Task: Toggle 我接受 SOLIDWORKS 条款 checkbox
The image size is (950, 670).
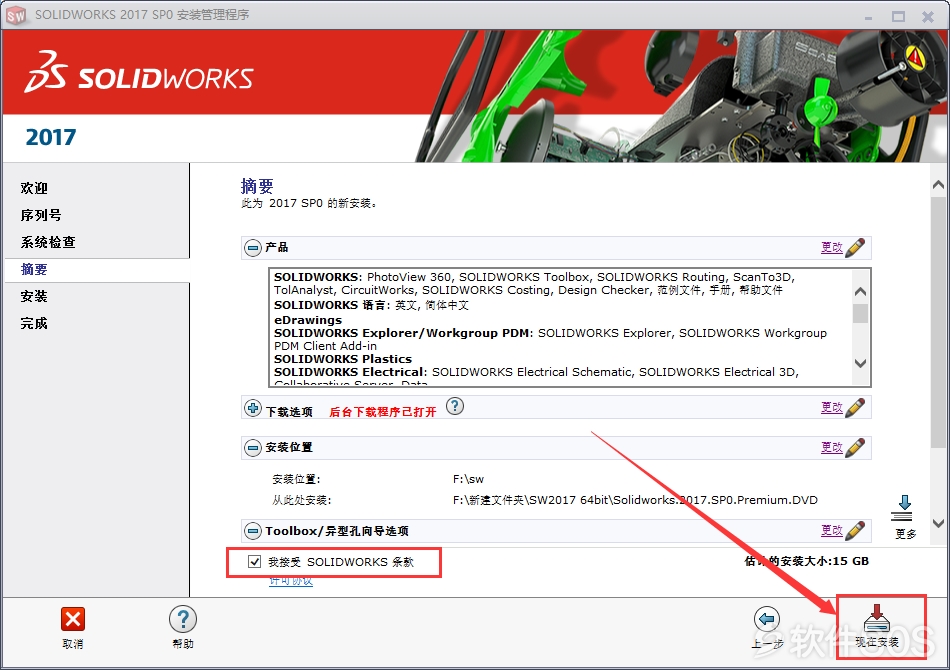Action: point(254,562)
